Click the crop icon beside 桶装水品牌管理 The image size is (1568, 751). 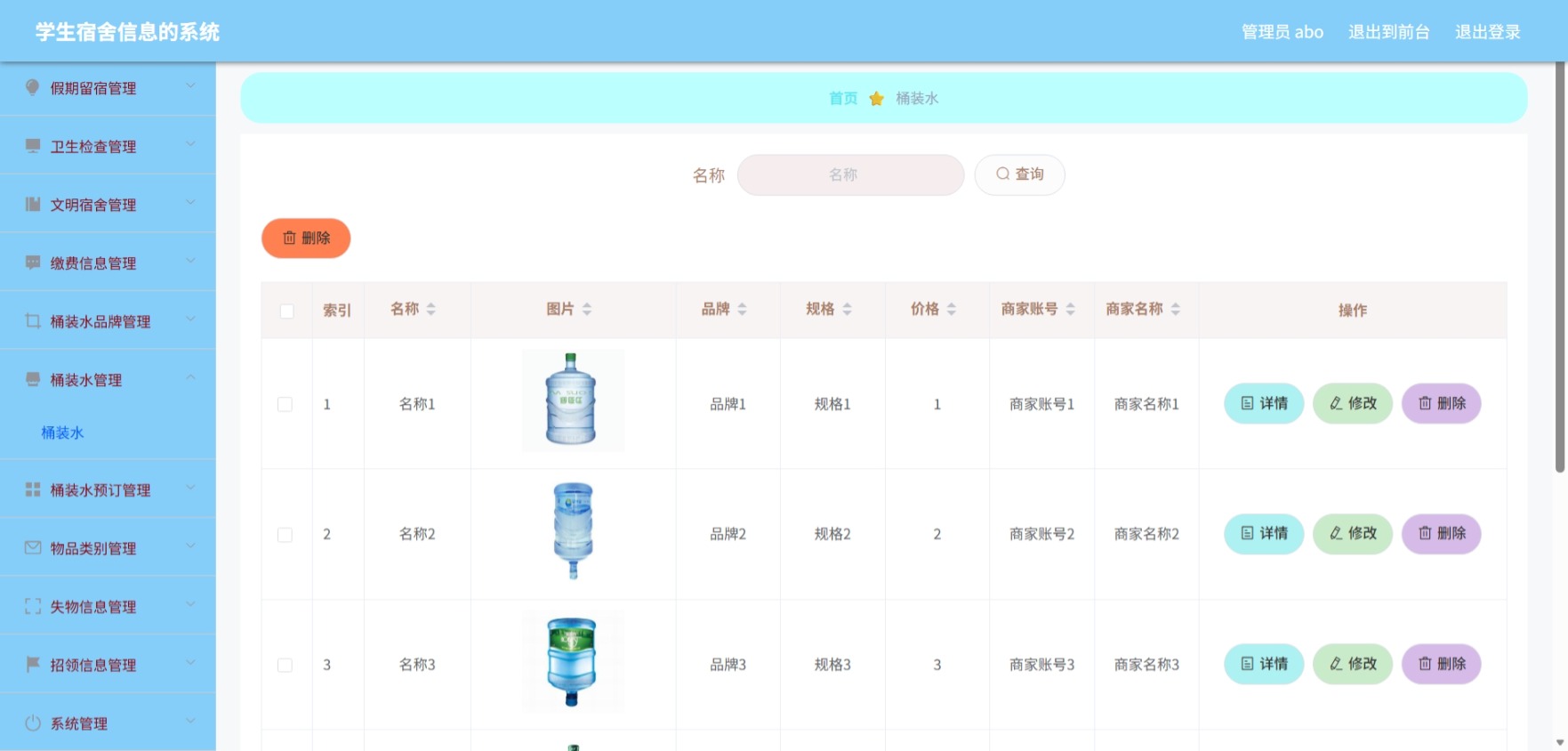coord(33,320)
